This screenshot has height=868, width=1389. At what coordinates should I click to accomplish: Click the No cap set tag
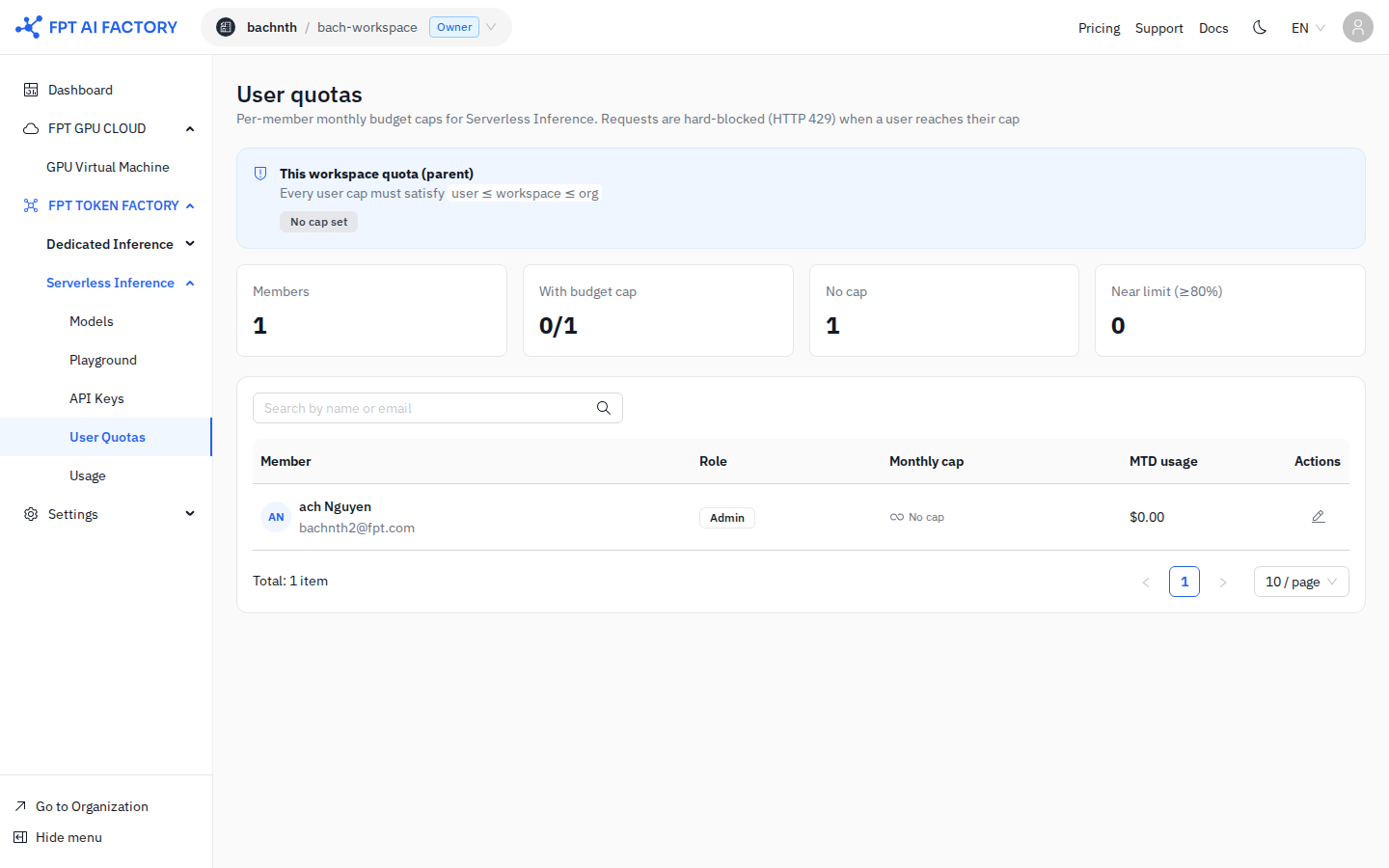(319, 222)
